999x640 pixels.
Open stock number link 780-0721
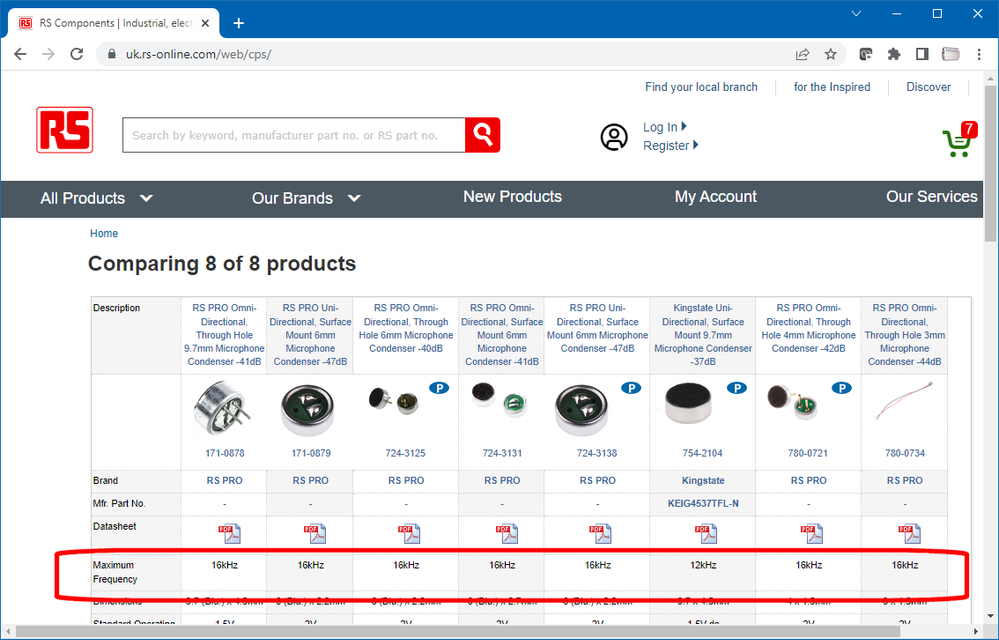pos(808,453)
